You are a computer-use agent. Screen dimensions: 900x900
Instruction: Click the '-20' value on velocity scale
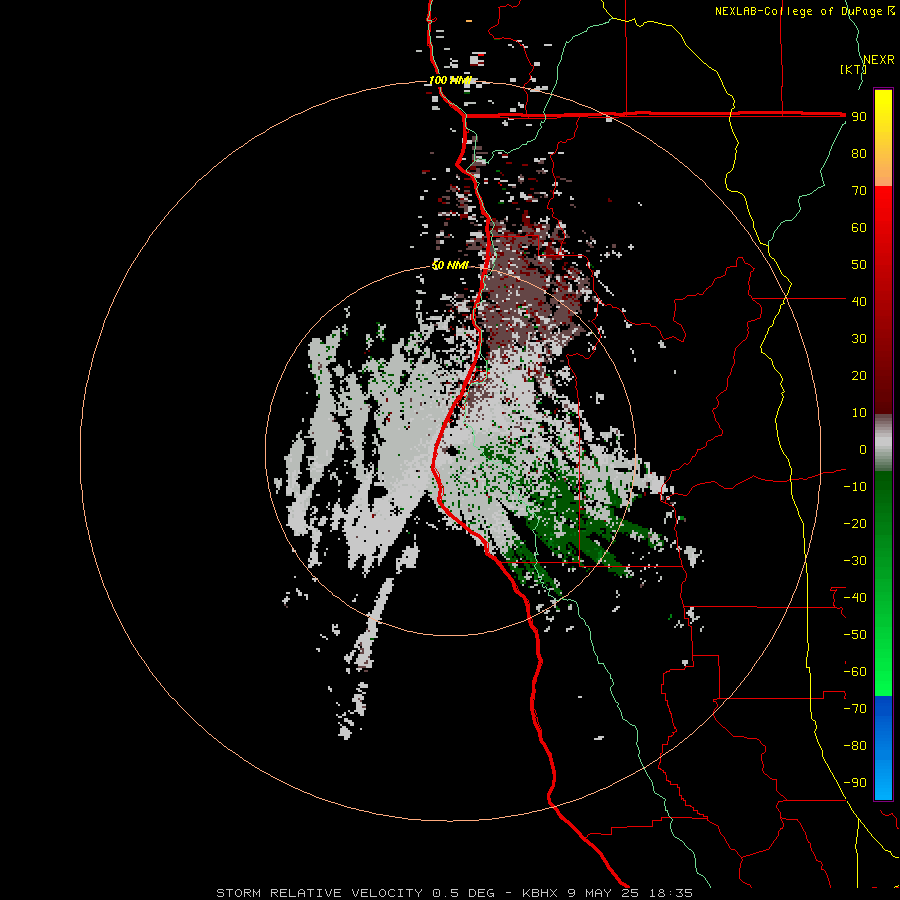coord(855,523)
